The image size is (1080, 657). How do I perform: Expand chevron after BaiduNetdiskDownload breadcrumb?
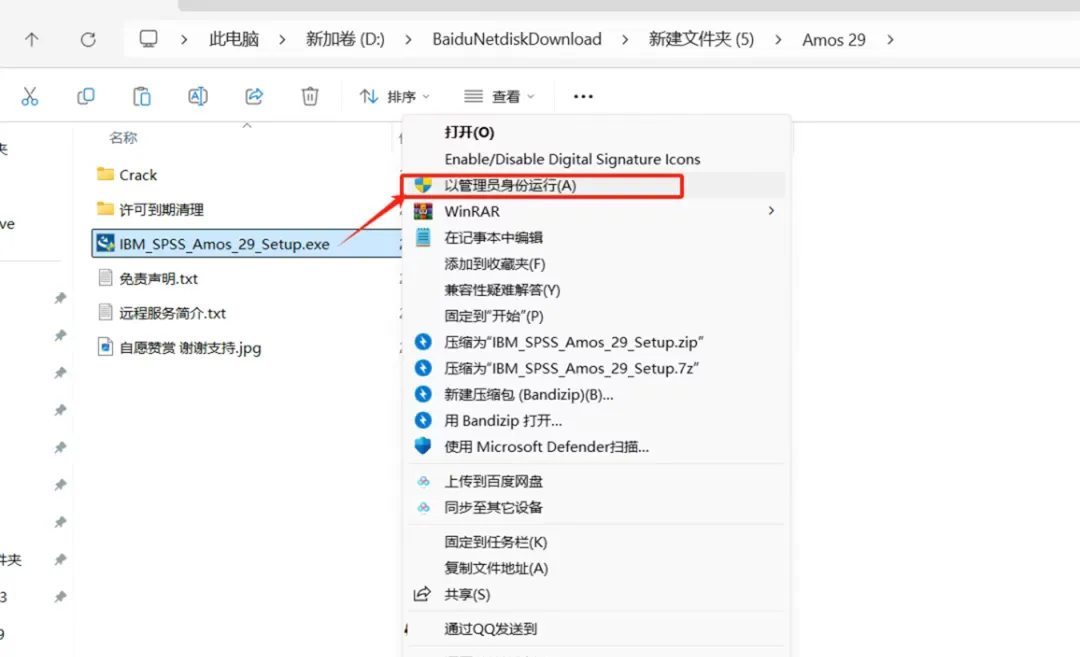pyautogui.click(x=625, y=40)
